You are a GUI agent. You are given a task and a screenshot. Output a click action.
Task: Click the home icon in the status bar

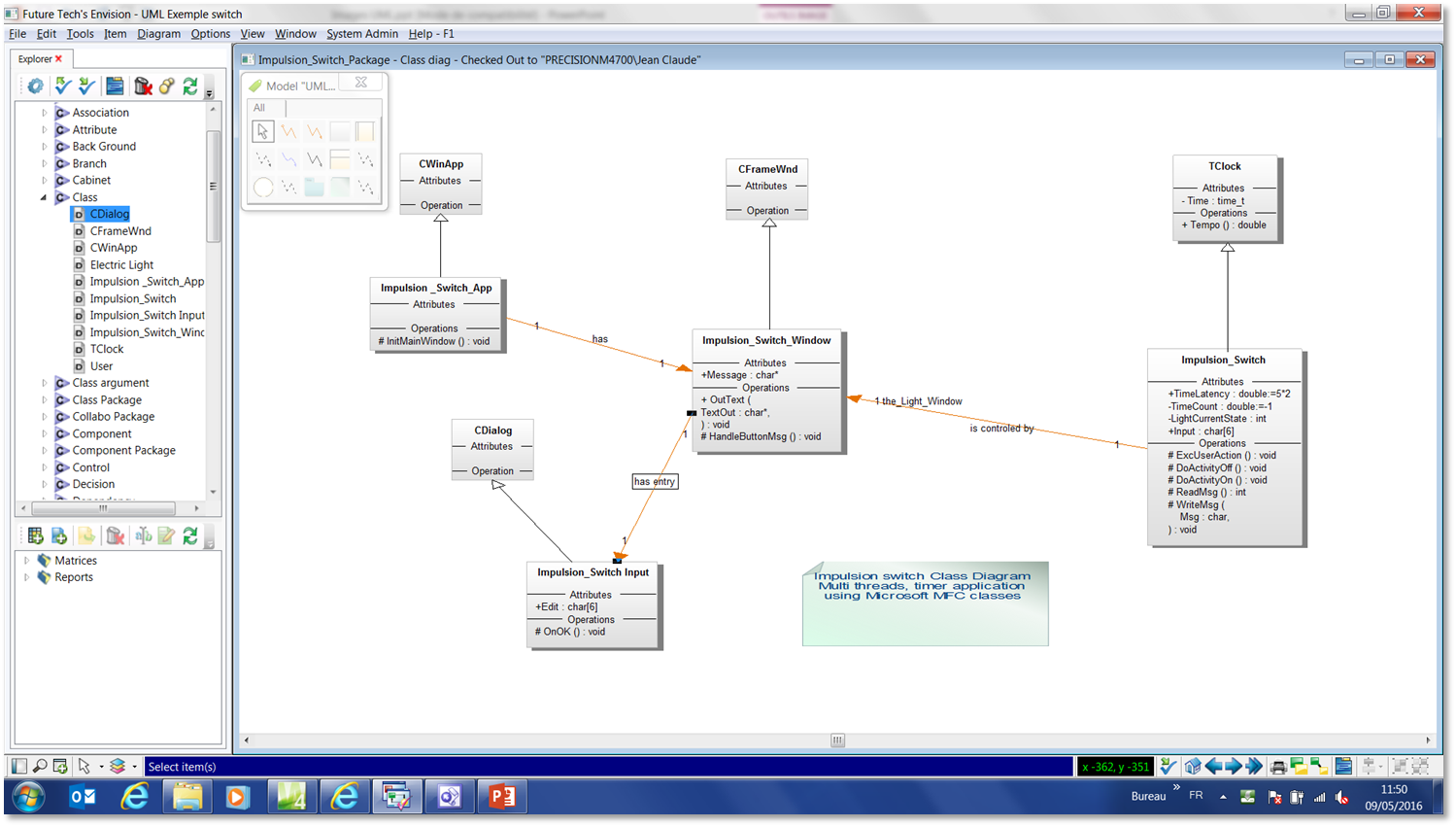click(x=1194, y=766)
